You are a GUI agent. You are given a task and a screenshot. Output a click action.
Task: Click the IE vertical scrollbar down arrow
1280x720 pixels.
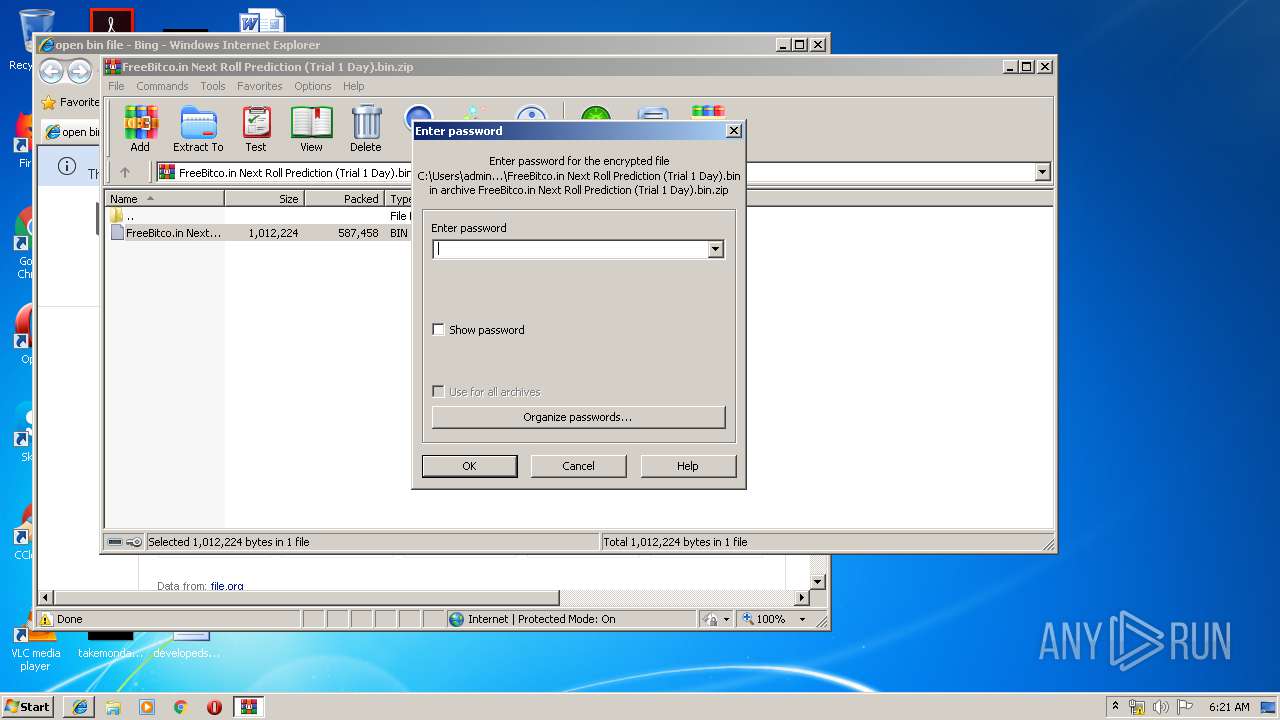pyautogui.click(x=817, y=581)
